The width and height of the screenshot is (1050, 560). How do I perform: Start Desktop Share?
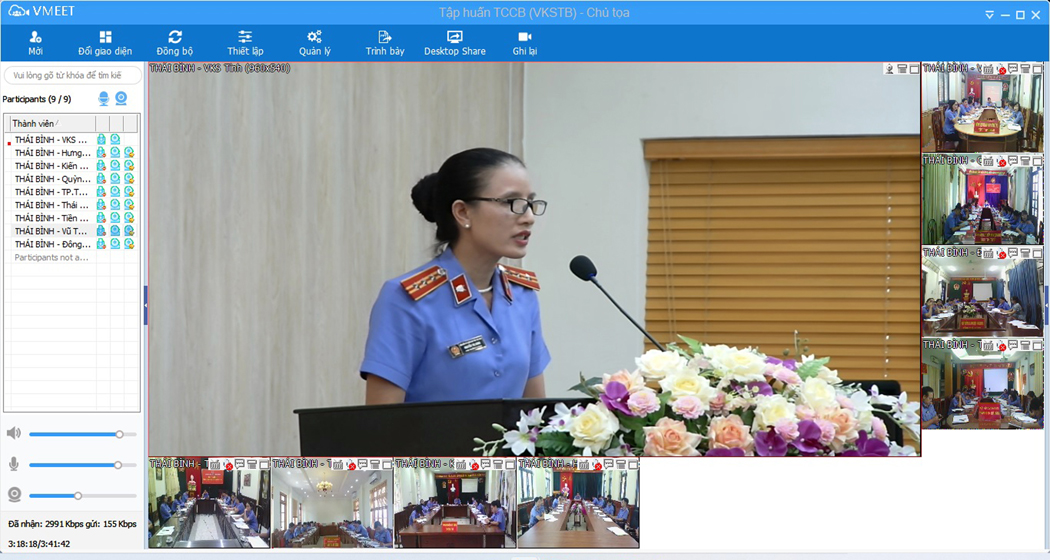455,43
